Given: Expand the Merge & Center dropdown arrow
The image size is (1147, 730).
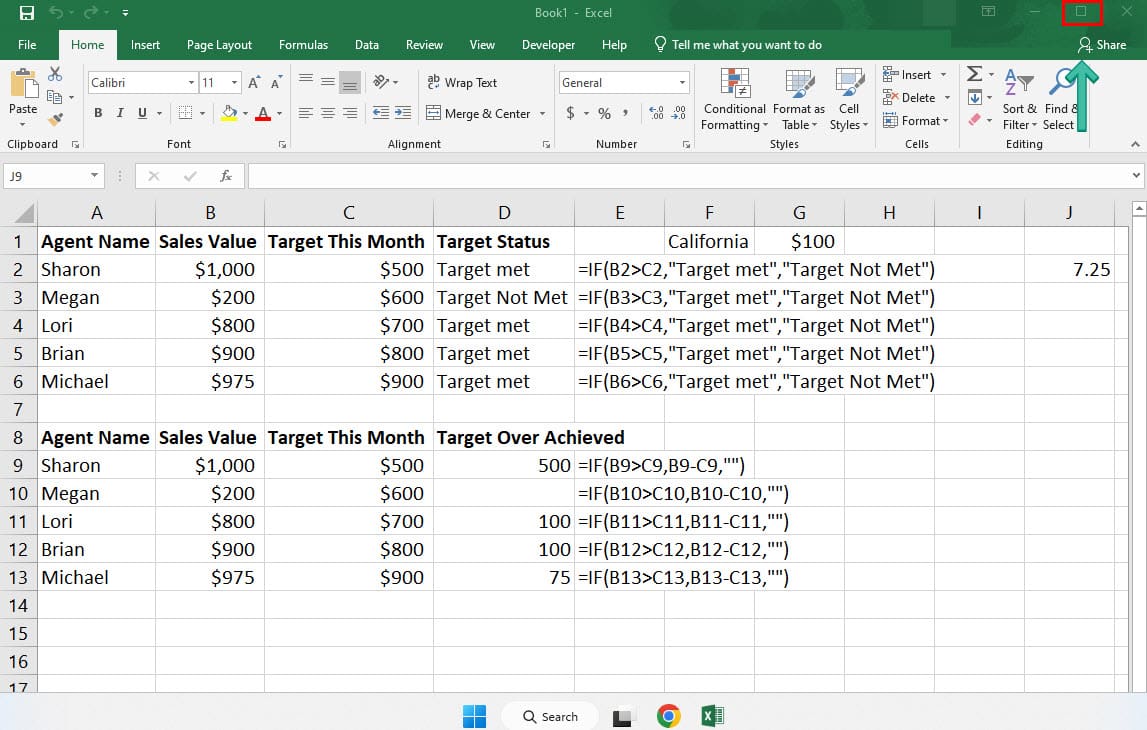Looking at the screenshot, I should tap(543, 113).
